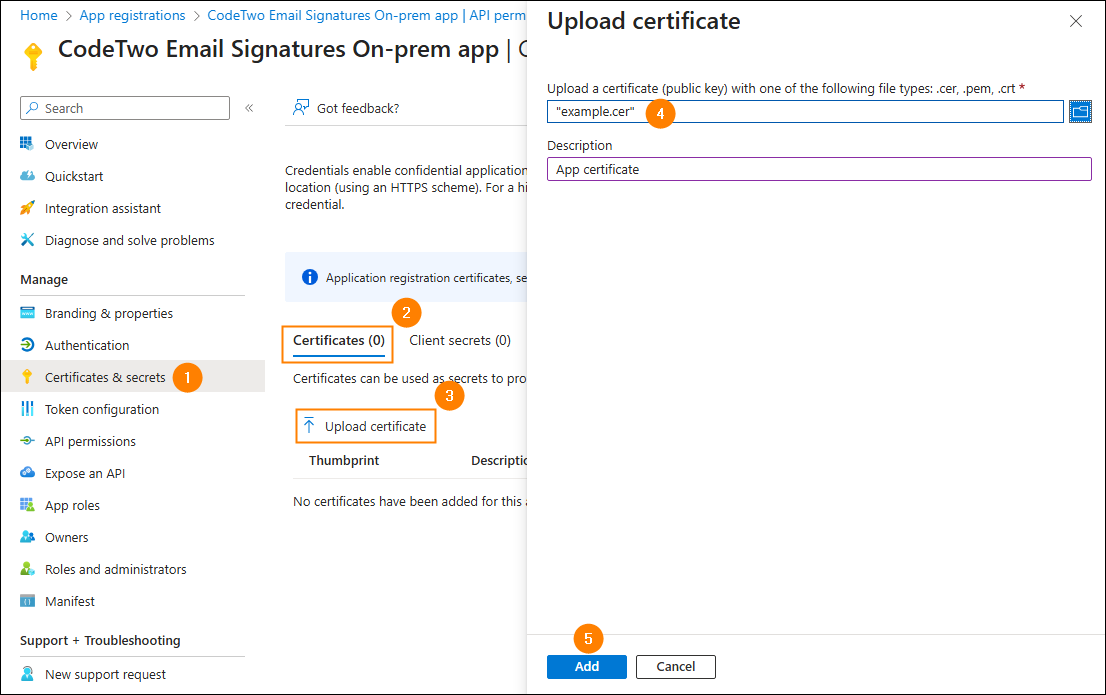Navigate to Home in the breadcrumb
Viewport: 1106px width, 695px height.
tap(38, 15)
